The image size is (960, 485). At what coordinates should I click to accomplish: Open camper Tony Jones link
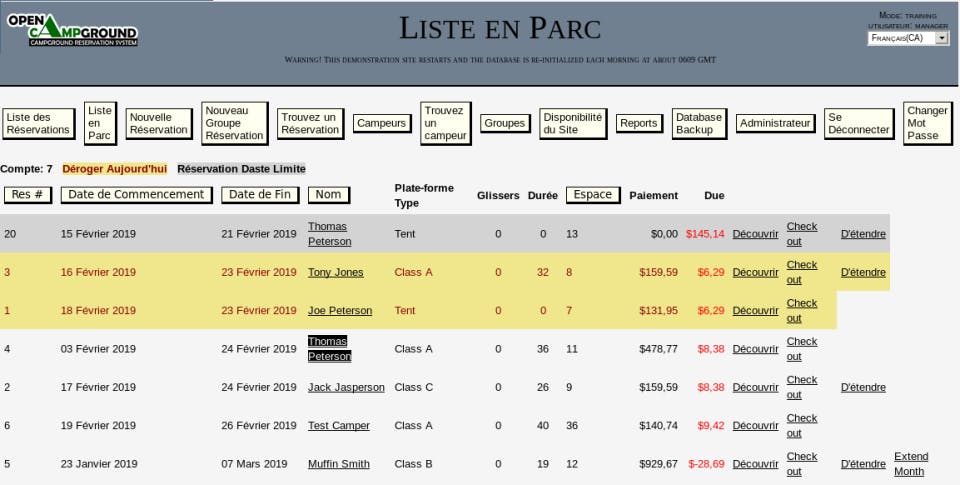[x=336, y=273]
